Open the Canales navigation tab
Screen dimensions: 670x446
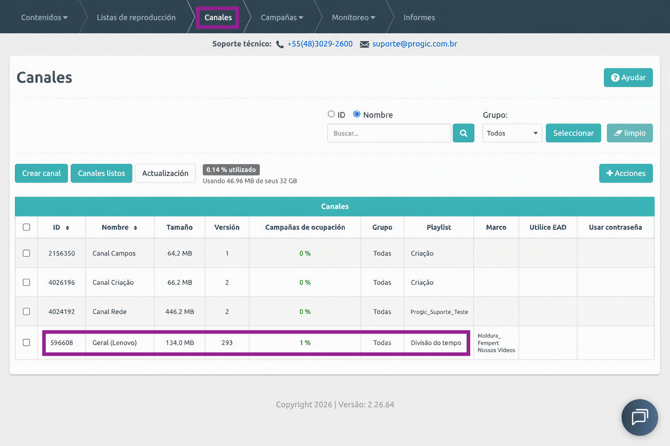[x=218, y=18]
